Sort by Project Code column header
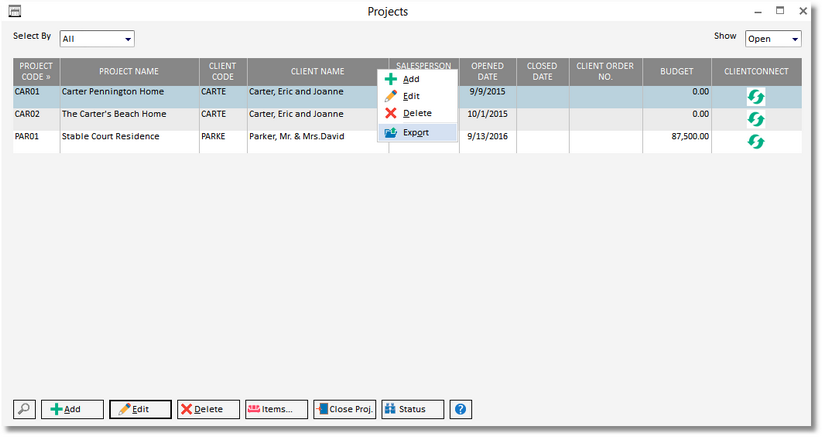This screenshot has width=822, height=437. (36, 72)
